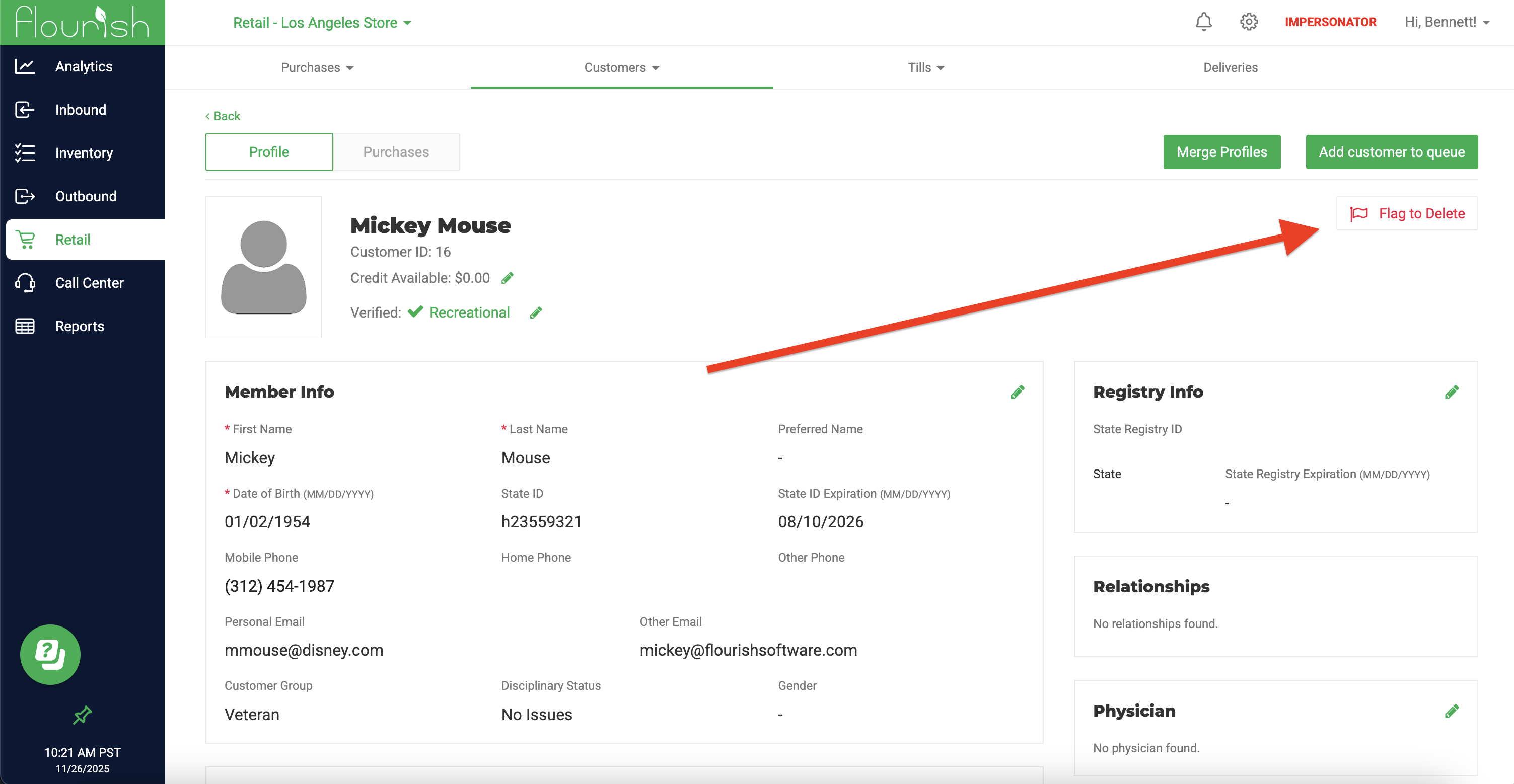Open the settings gear icon
Screen dimensions: 1514x784
1248,22
